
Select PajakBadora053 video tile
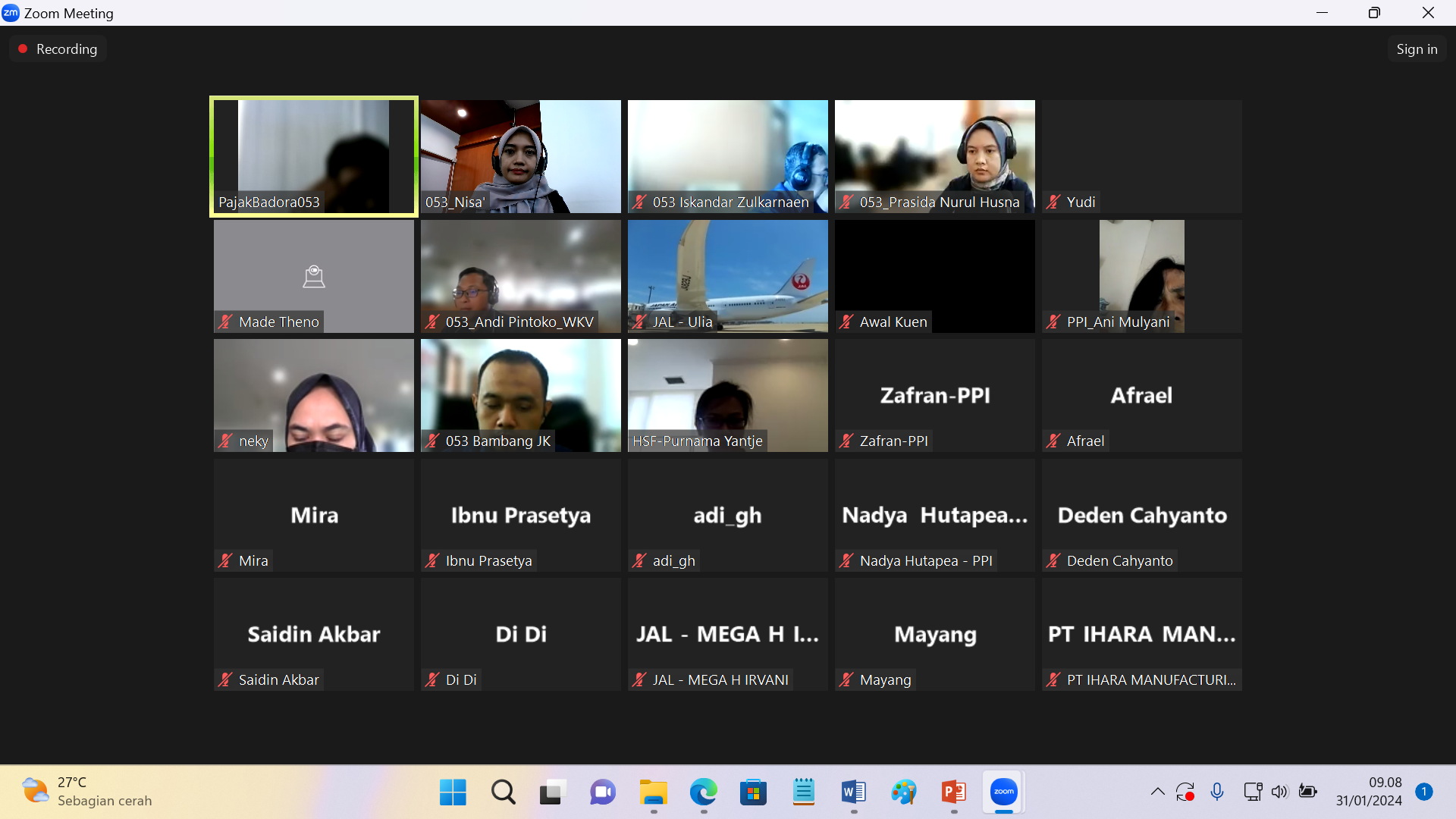(x=313, y=156)
